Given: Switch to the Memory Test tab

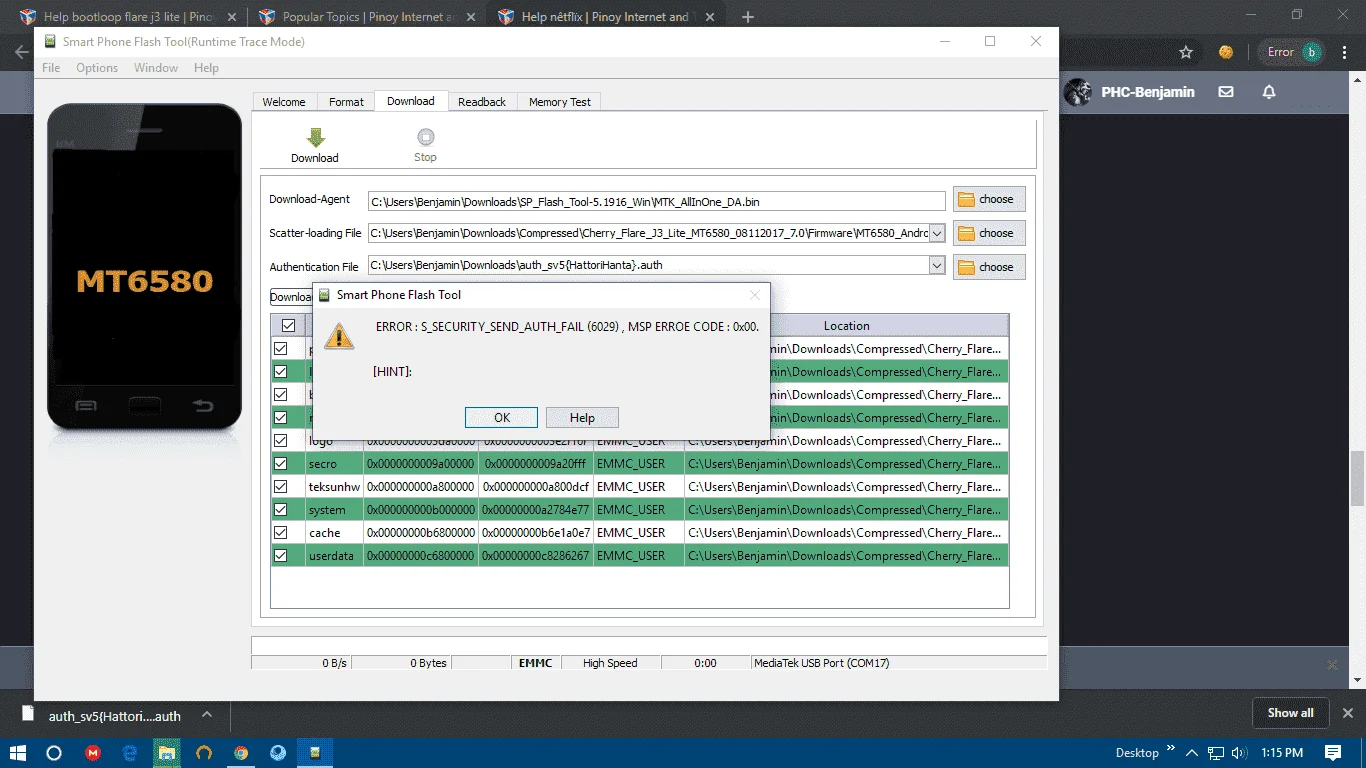Looking at the screenshot, I should click(x=560, y=102).
